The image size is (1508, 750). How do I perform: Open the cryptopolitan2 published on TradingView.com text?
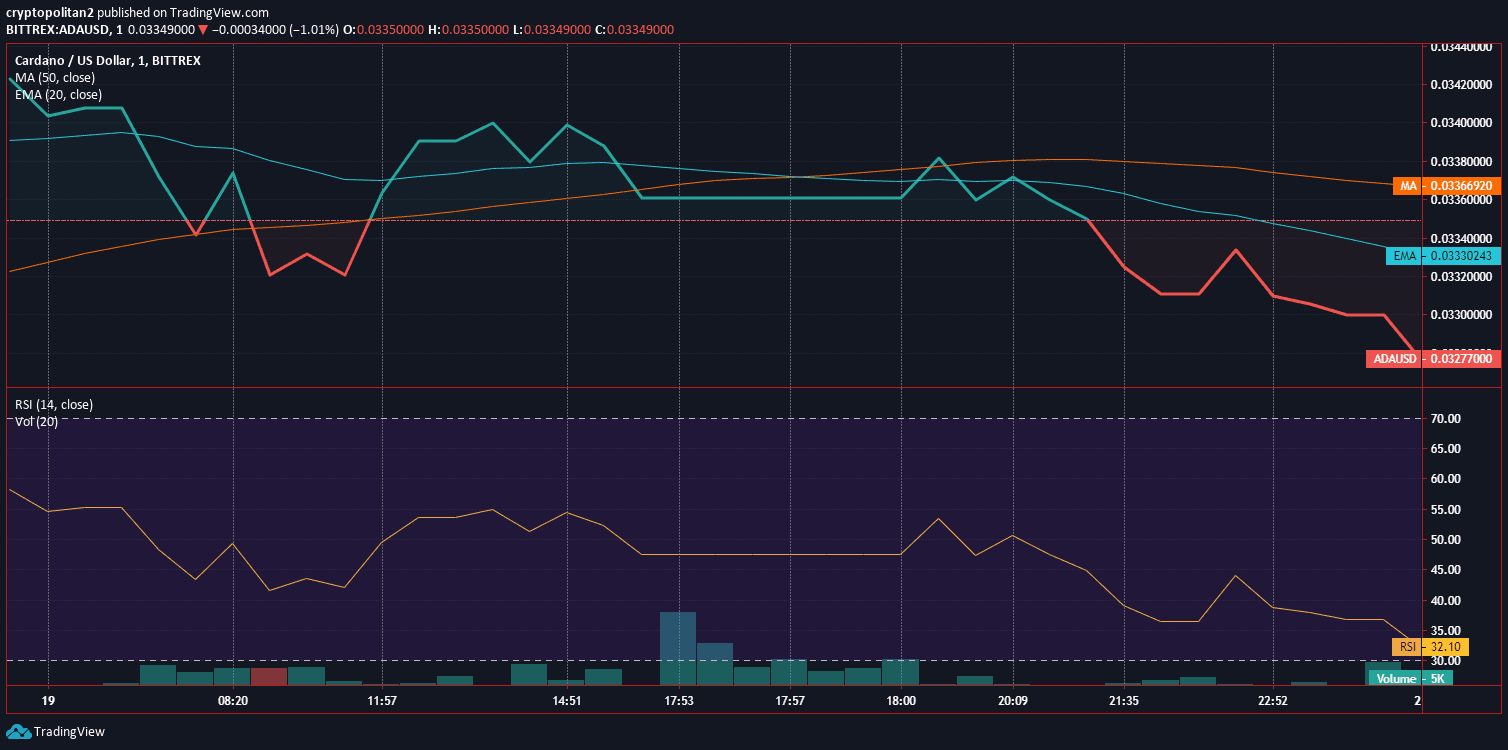pyautogui.click(x=138, y=12)
